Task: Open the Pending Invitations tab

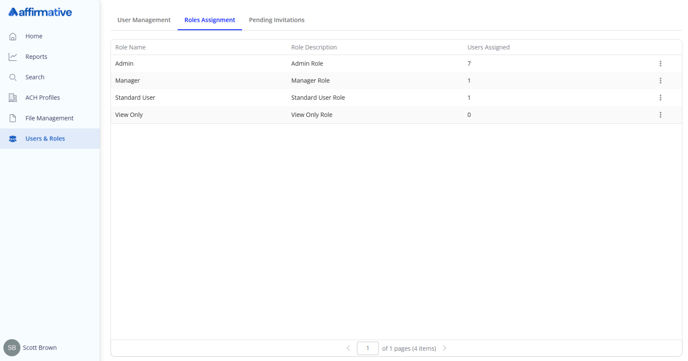Action: [x=276, y=20]
